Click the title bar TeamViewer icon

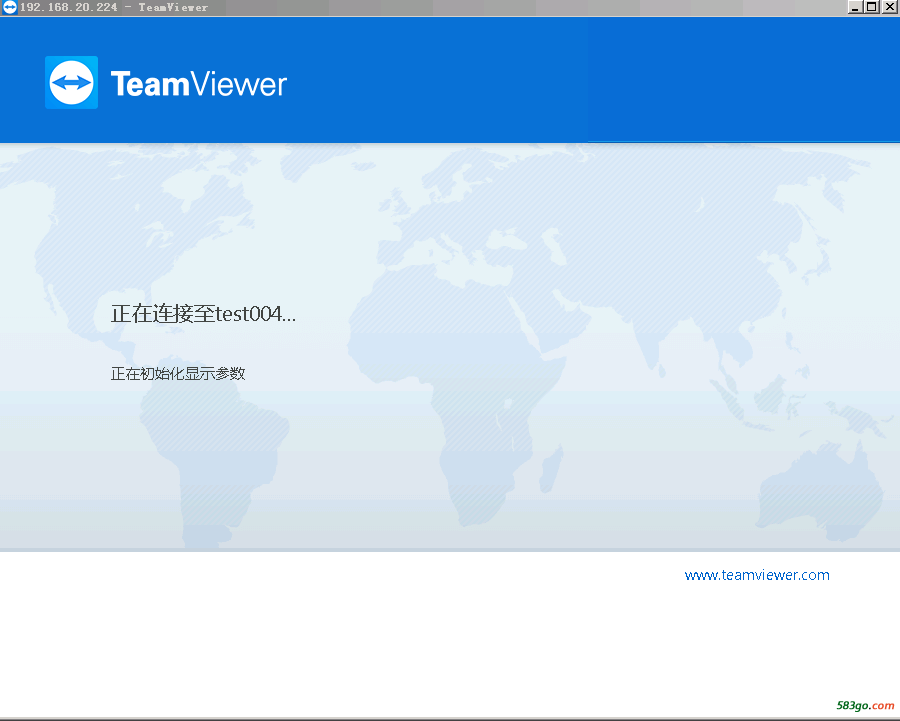[9, 7]
